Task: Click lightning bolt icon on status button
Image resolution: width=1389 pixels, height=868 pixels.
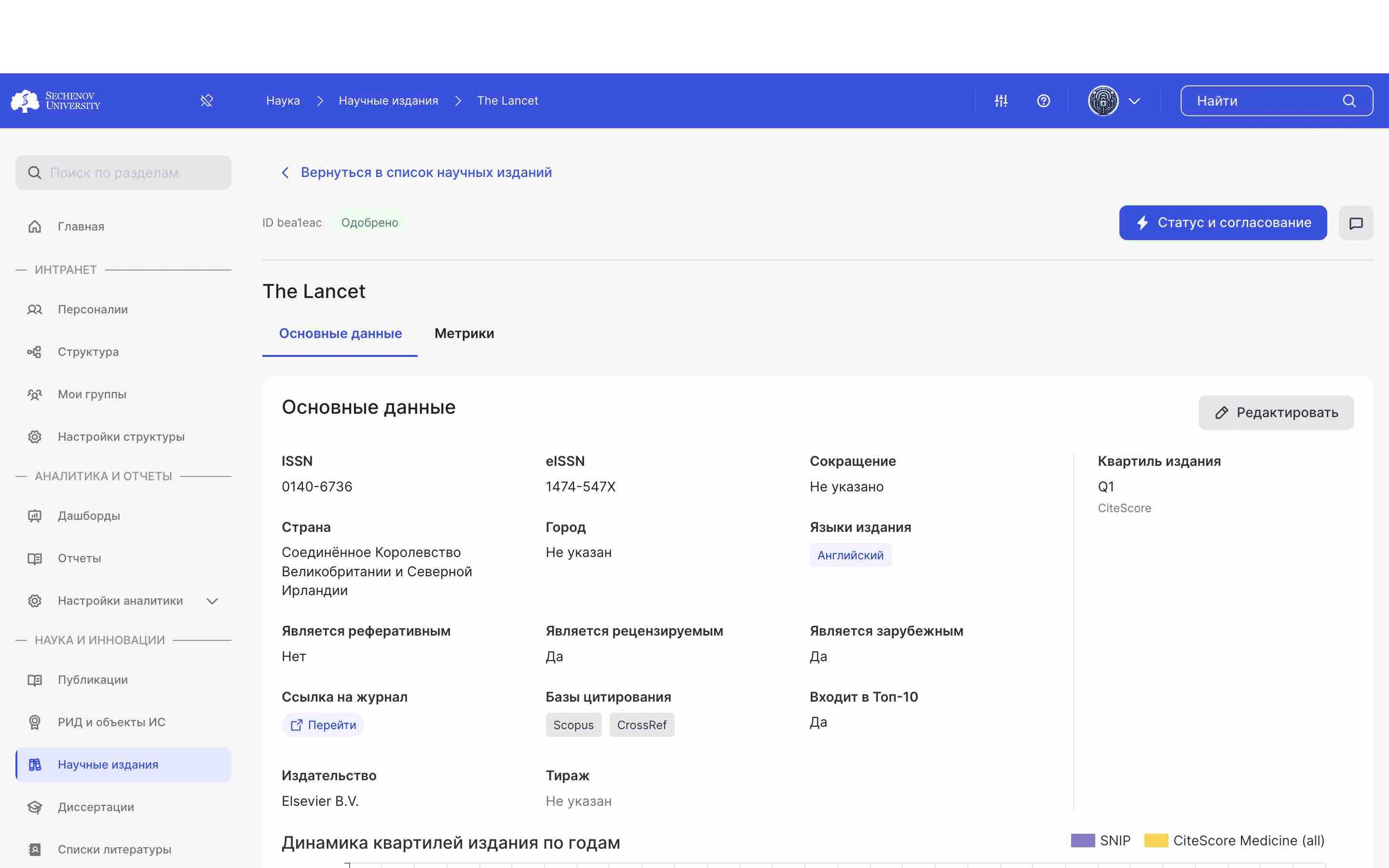Action: (1143, 223)
